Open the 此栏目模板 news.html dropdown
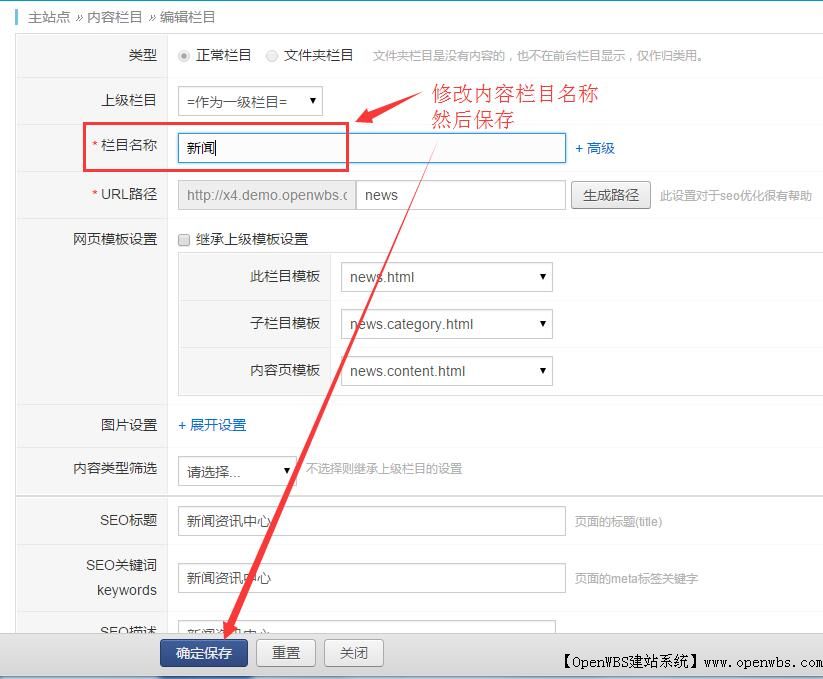823x679 pixels. (445, 277)
